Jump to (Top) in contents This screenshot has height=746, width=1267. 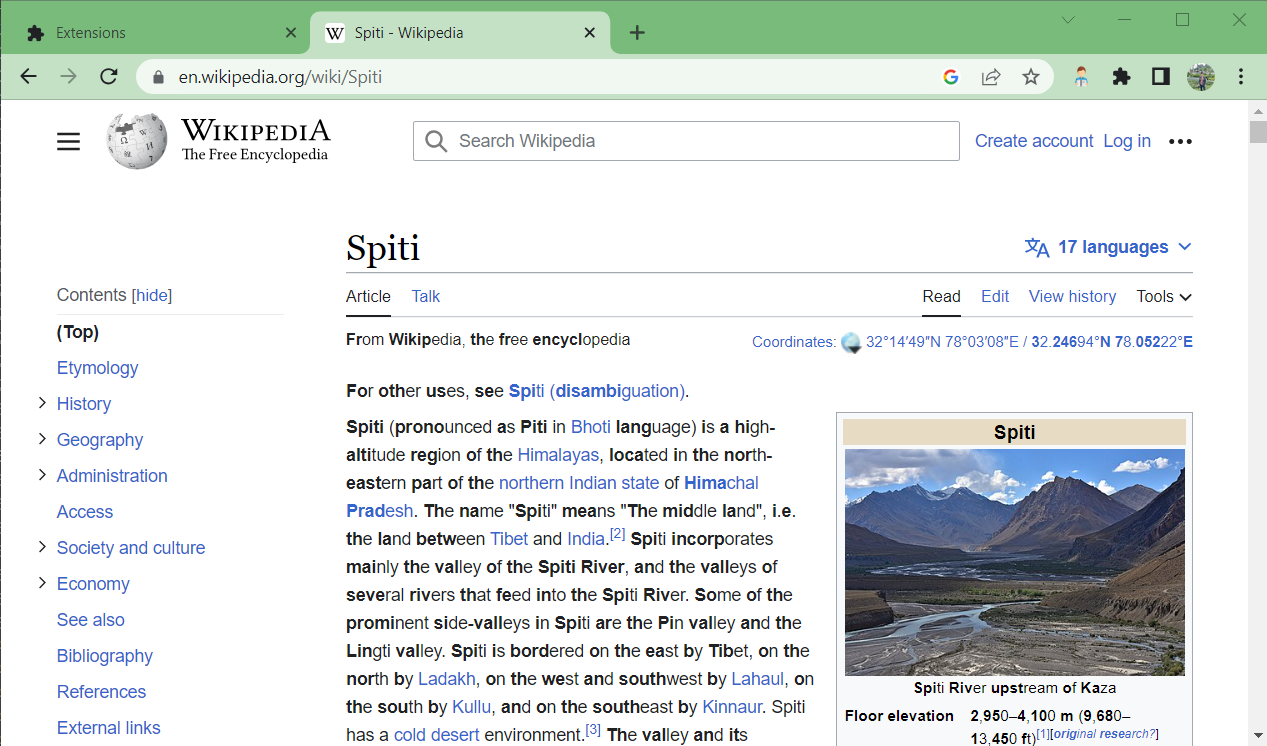point(78,332)
